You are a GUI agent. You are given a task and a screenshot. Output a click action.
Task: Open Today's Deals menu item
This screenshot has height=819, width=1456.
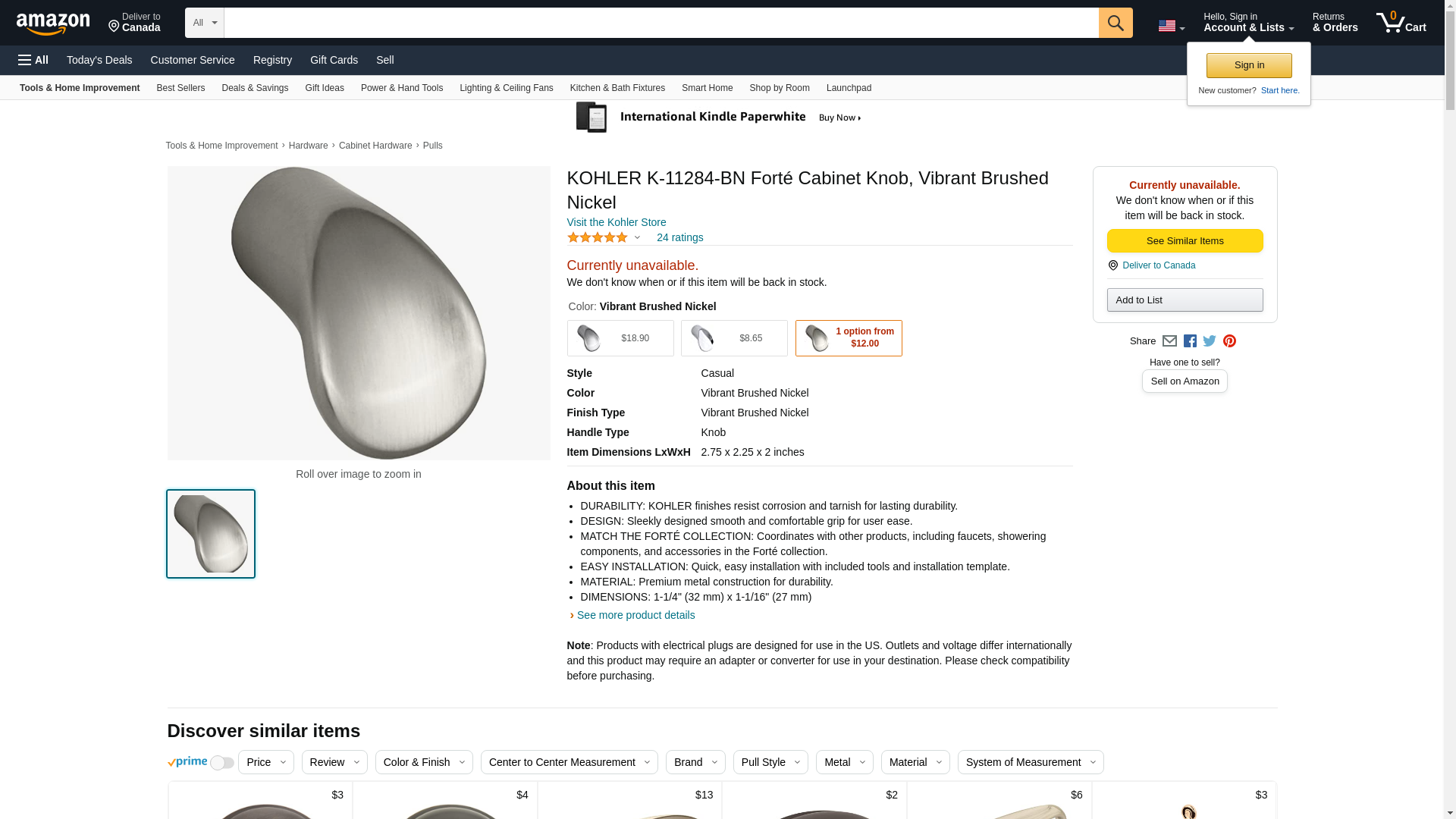tap(99, 60)
